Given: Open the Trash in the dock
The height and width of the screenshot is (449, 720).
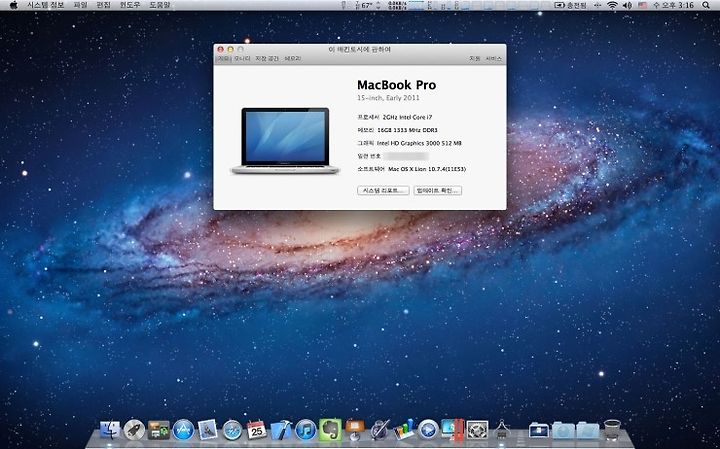Looking at the screenshot, I should click(x=612, y=430).
